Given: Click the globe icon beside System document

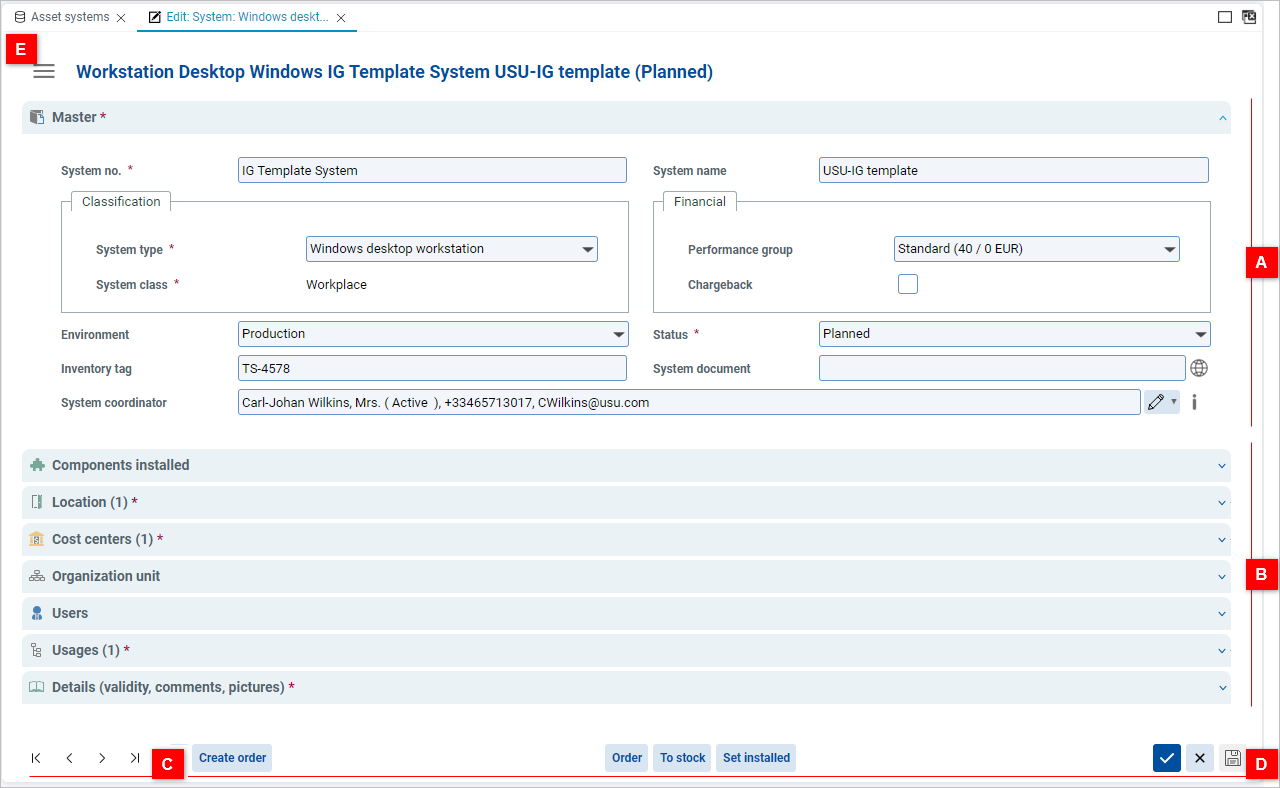Looking at the screenshot, I should (x=1199, y=368).
